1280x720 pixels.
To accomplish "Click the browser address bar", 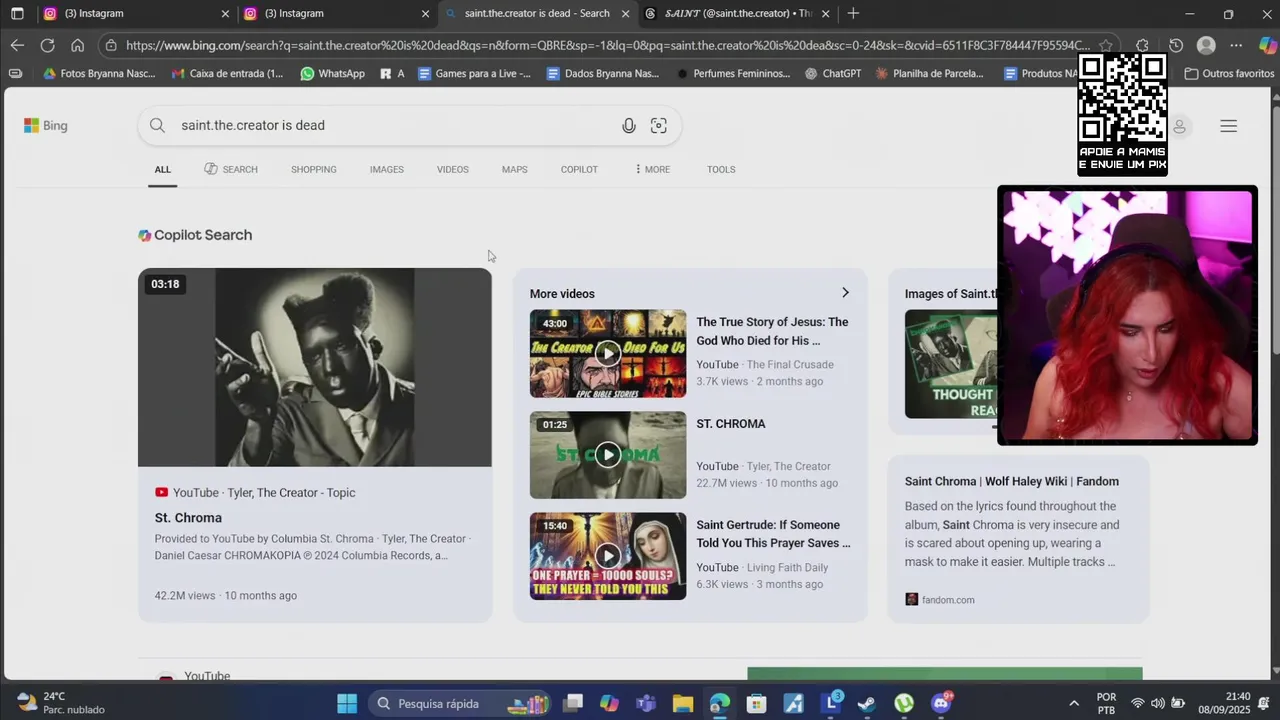I will tap(607, 45).
